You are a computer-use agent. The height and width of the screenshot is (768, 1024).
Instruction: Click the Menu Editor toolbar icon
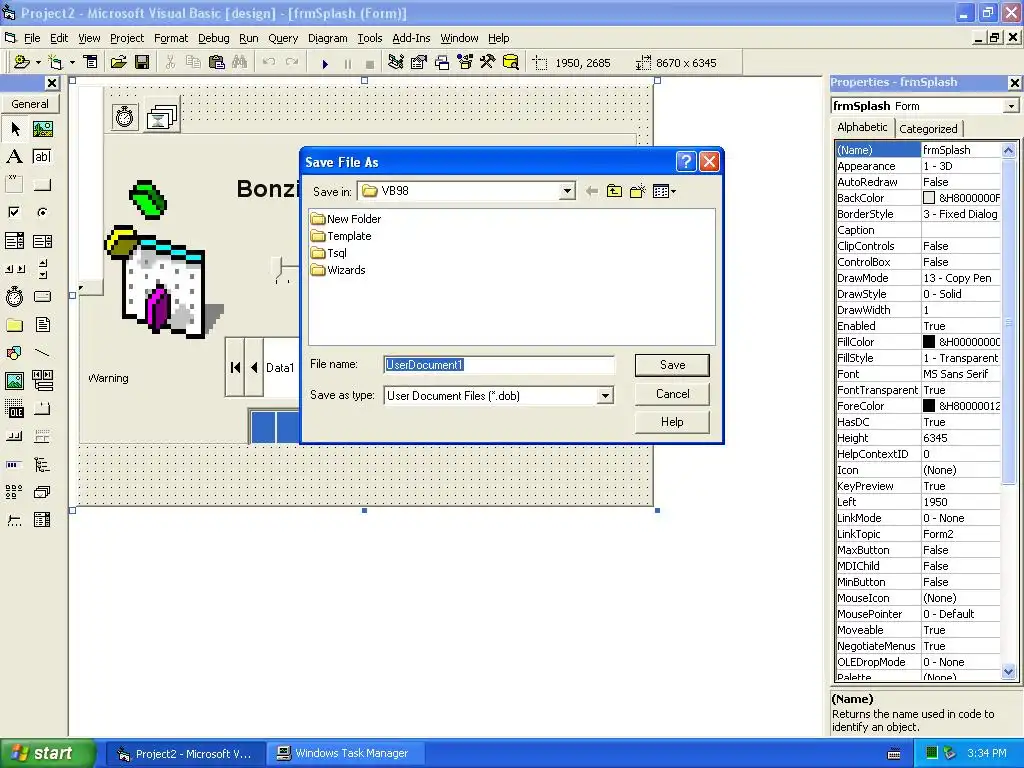(91, 62)
